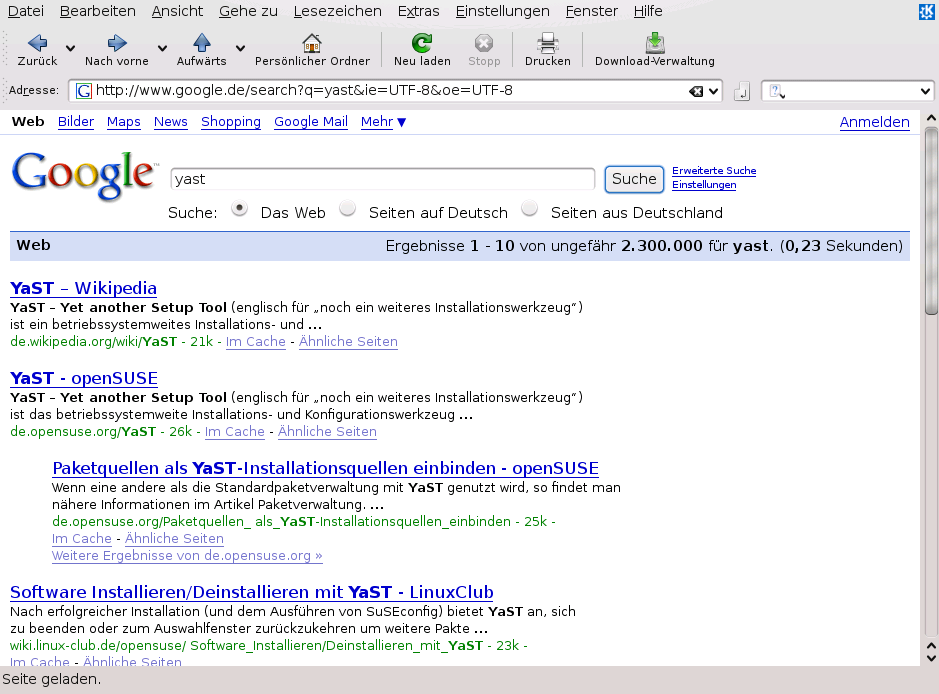The height and width of the screenshot is (694, 939).
Task: Click the Nach vorne forward arrow icon
Action: click(x=117, y=43)
